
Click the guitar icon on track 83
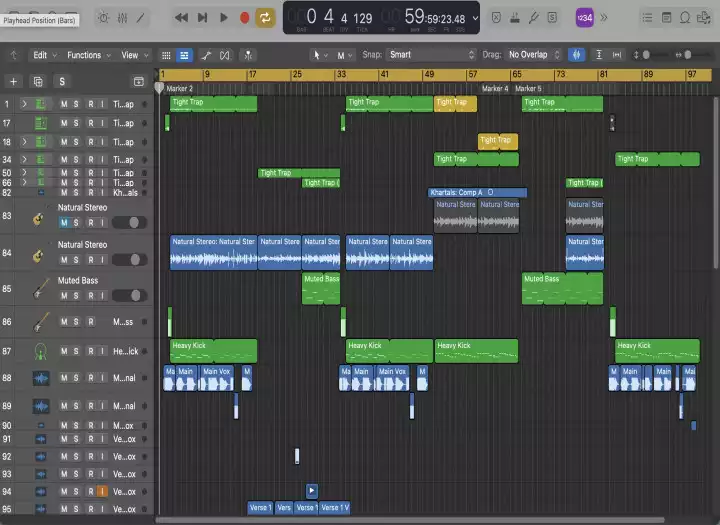coord(39,219)
